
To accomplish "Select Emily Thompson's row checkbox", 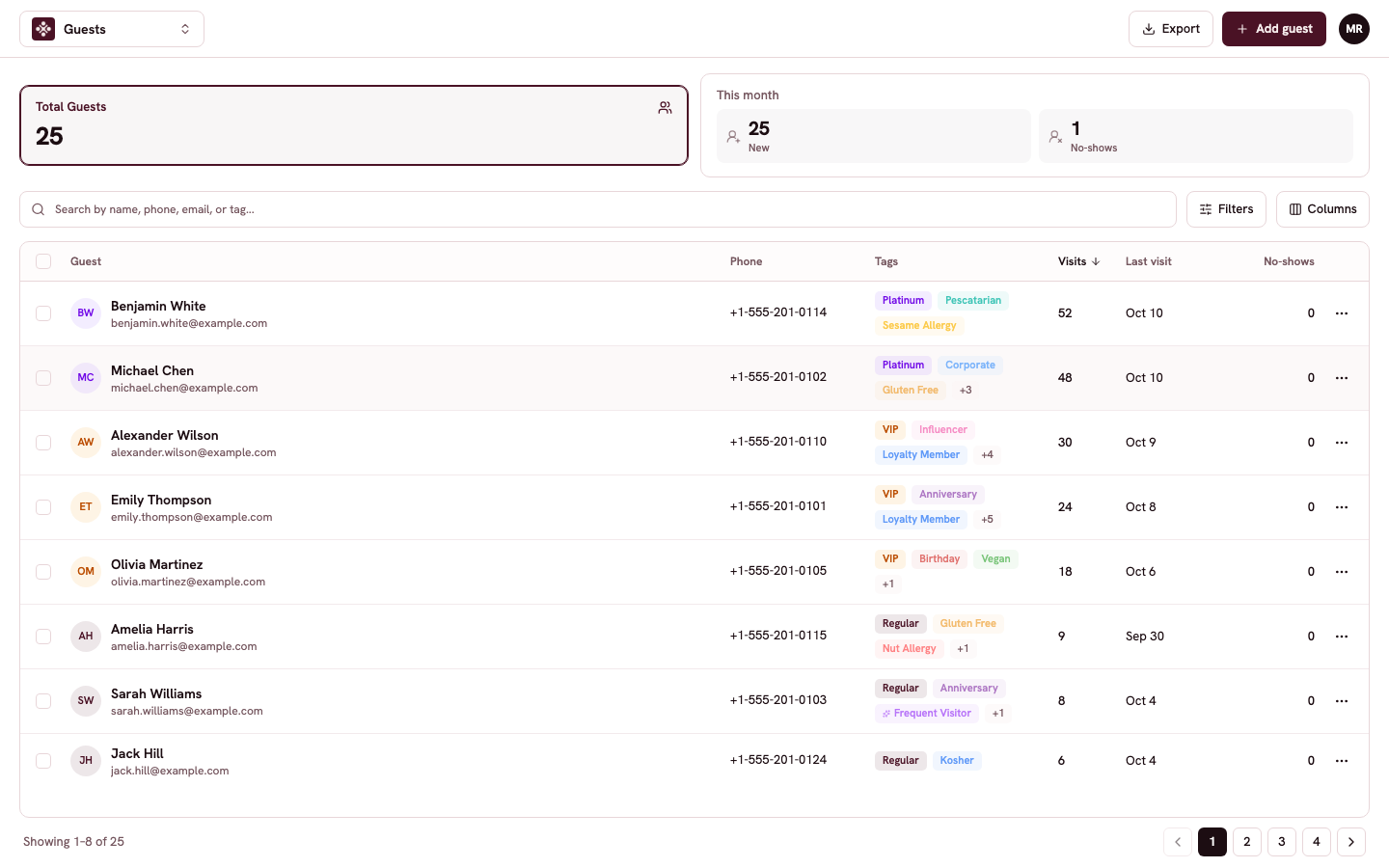I will point(43,507).
